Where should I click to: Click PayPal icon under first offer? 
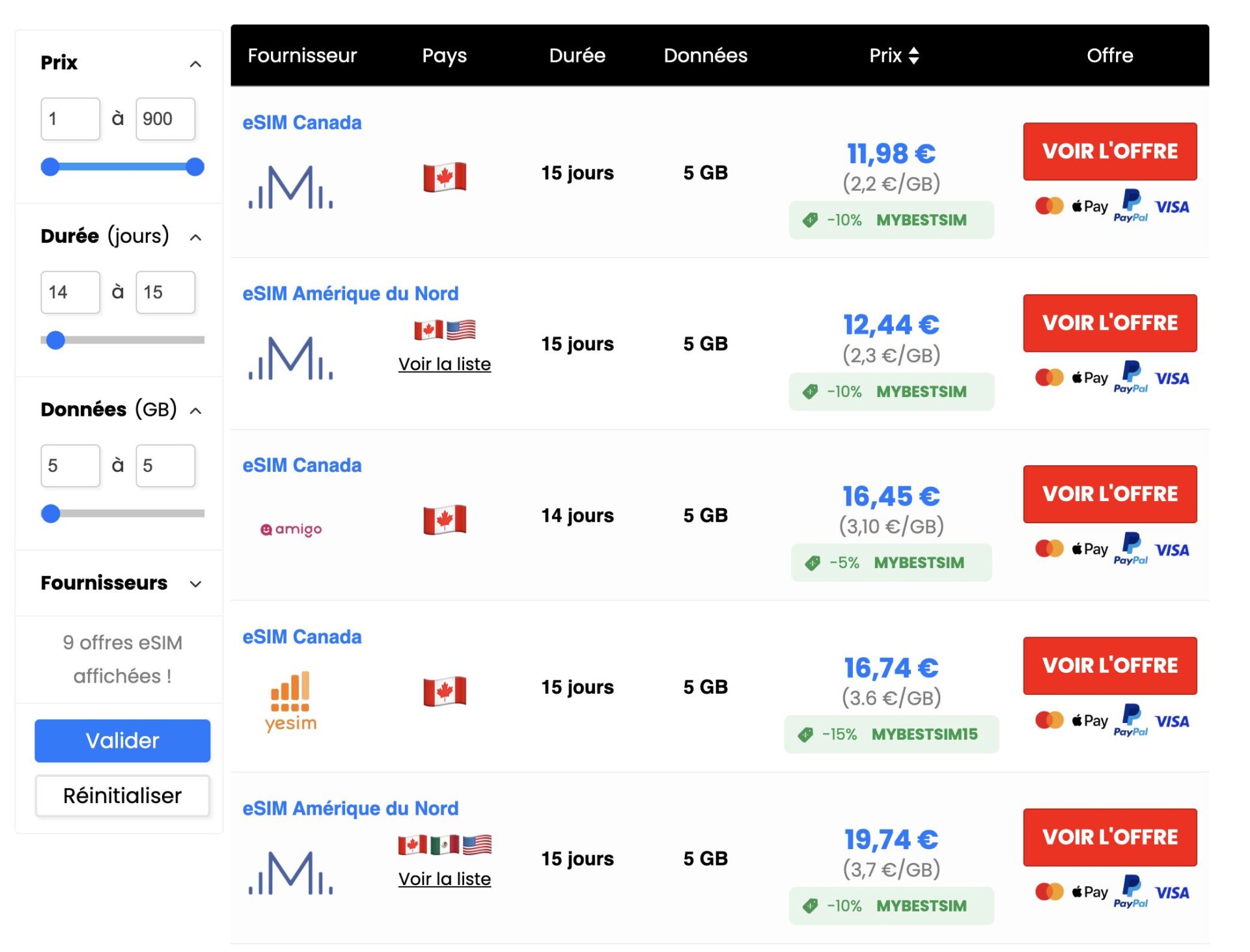point(1131,206)
